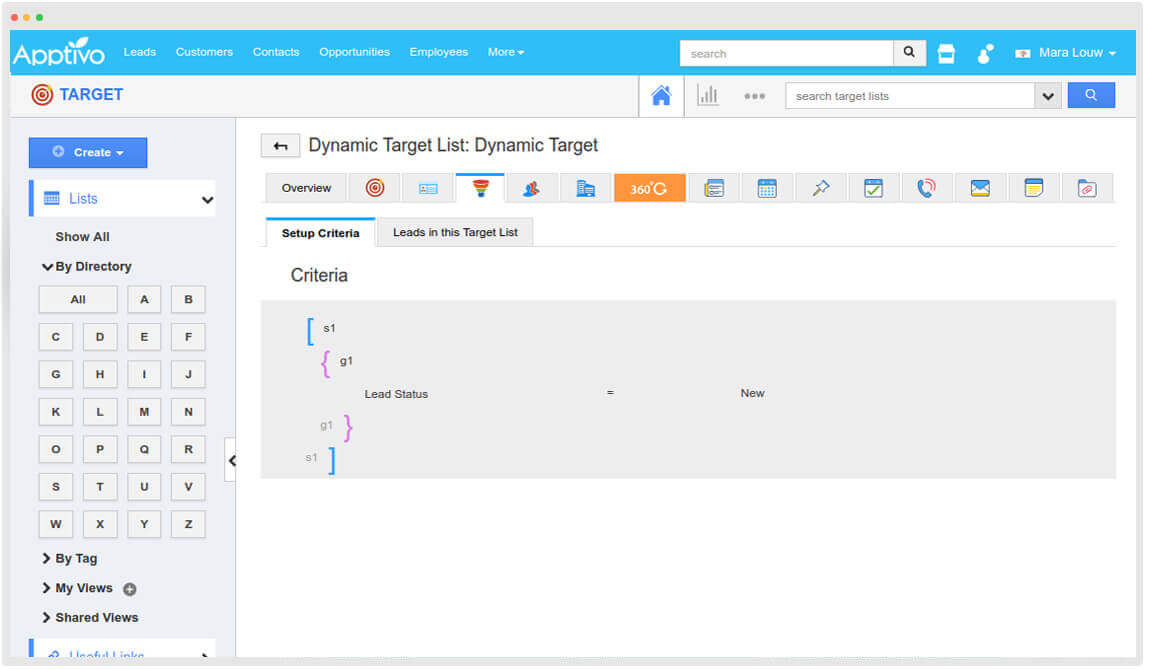1150x670 pixels.
Task: Open the Opportunities menu item
Action: tap(354, 52)
